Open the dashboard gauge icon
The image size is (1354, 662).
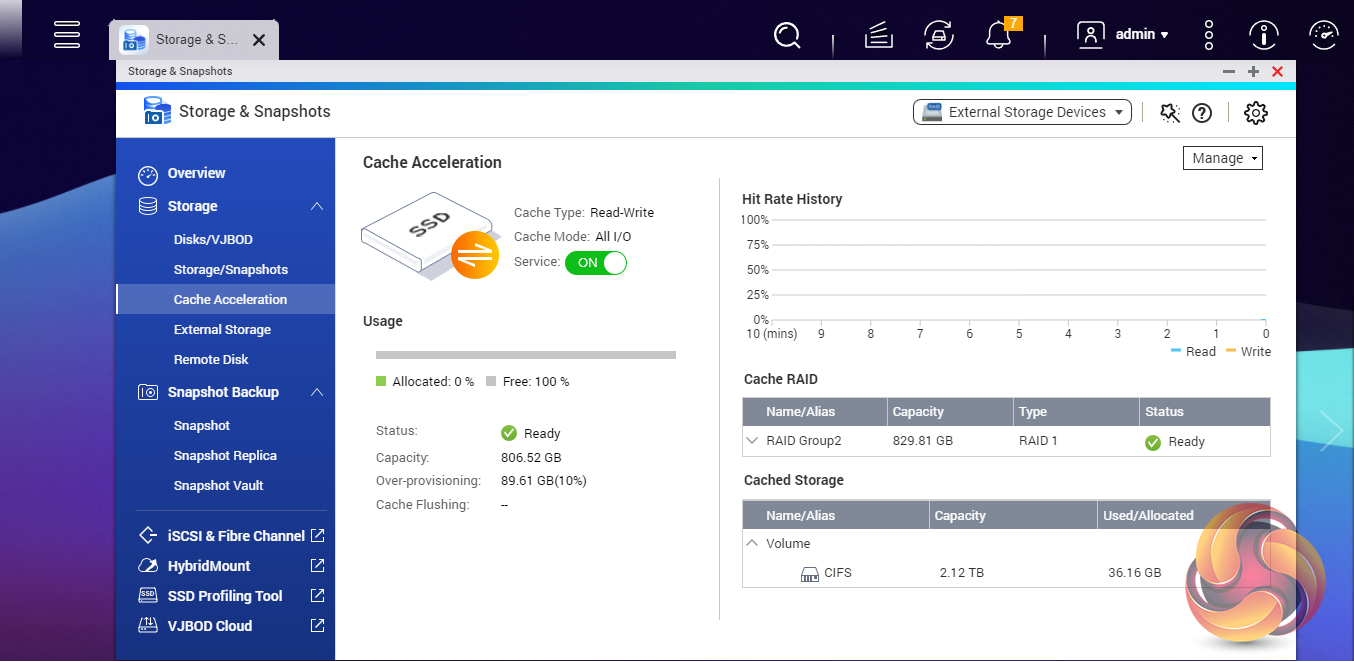pyautogui.click(x=1323, y=35)
